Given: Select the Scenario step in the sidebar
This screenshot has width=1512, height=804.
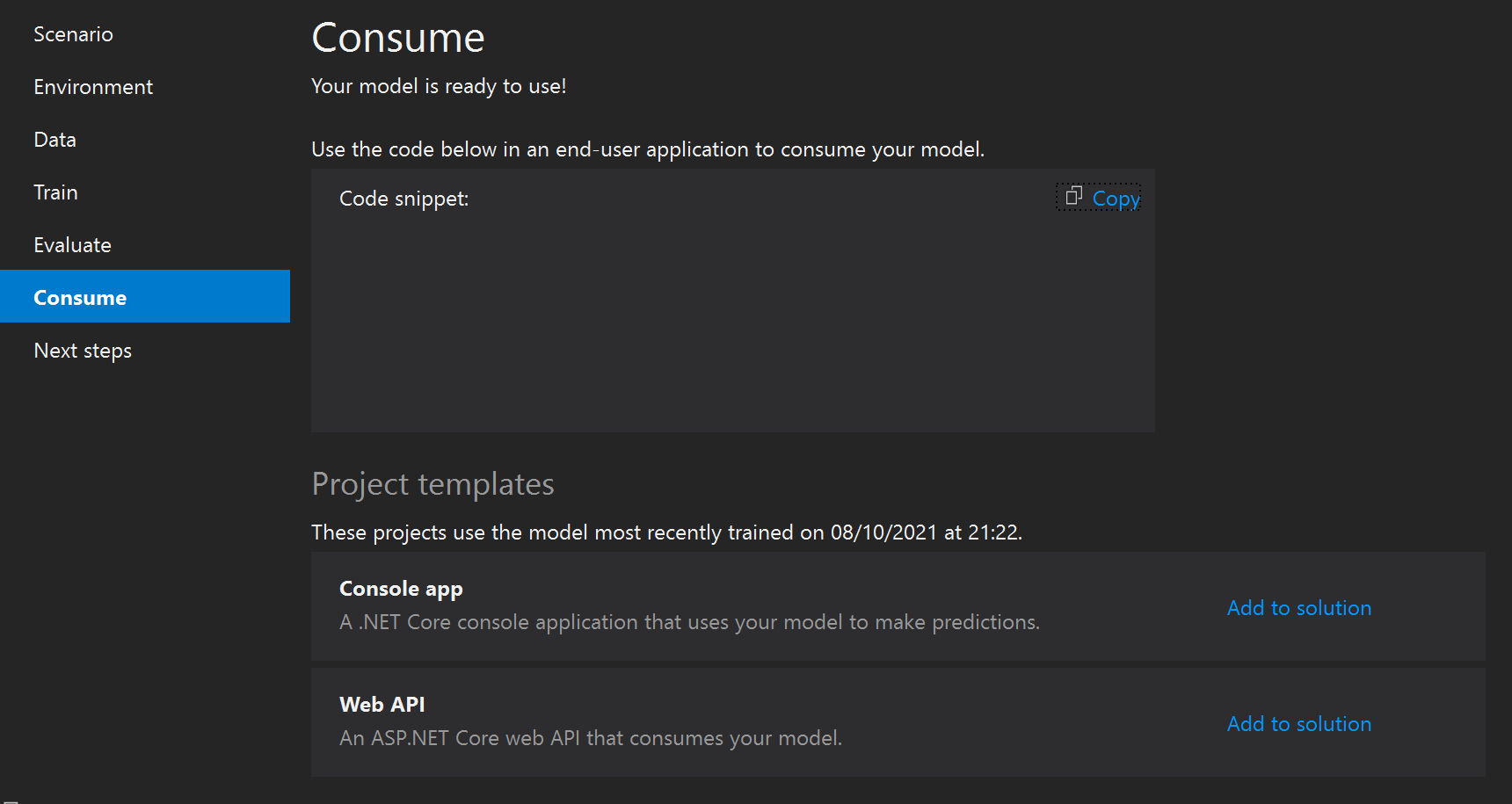Looking at the screenshot, I should coord(73,33).
